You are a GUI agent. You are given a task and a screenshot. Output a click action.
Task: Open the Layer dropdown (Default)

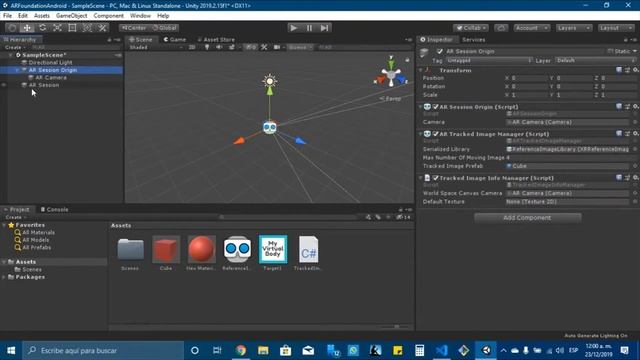click(595, 60)
